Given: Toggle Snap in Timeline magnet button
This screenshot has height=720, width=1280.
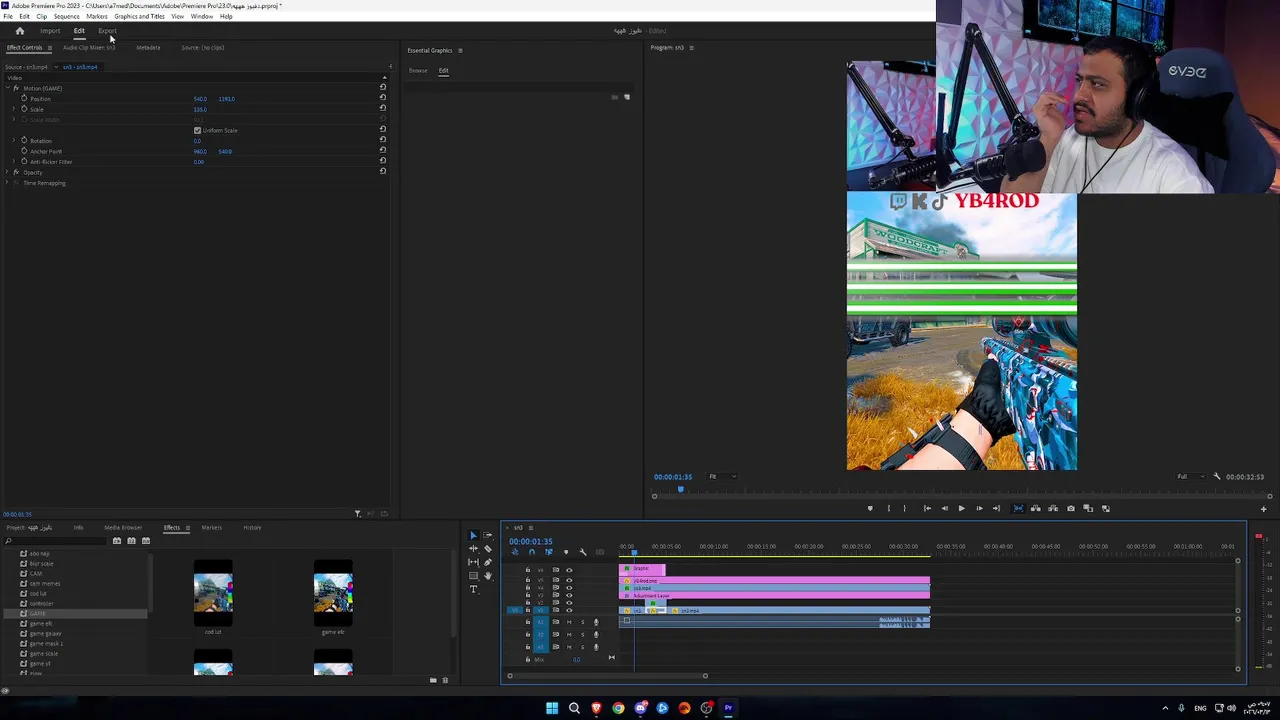Looking at the screenshot, I should point(532,552).
